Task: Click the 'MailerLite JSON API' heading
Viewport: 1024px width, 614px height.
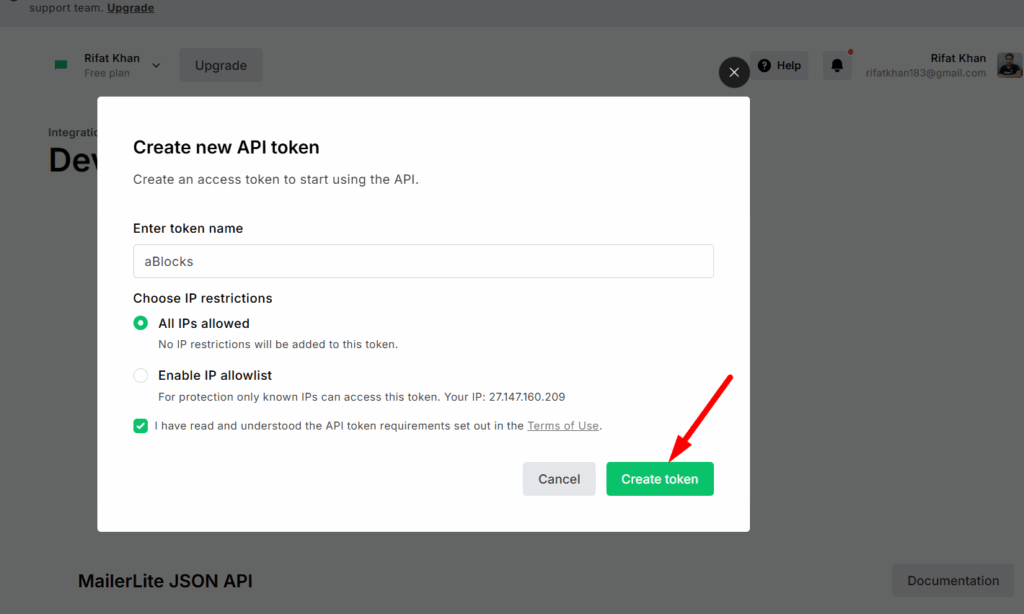Action: pos(165,581)
